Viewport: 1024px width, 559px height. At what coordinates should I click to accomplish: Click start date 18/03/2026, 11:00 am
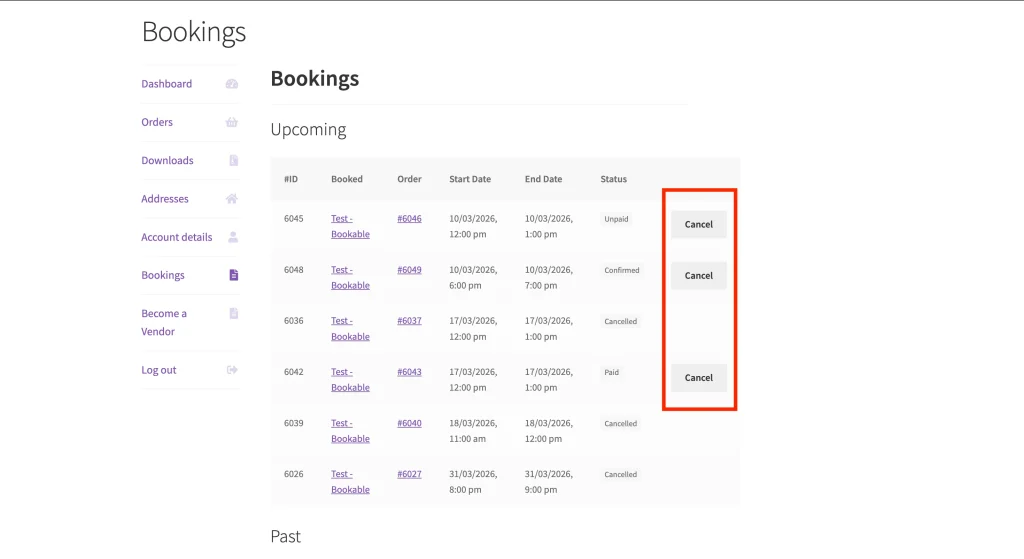pyautogui.click(x=473, y=431)
